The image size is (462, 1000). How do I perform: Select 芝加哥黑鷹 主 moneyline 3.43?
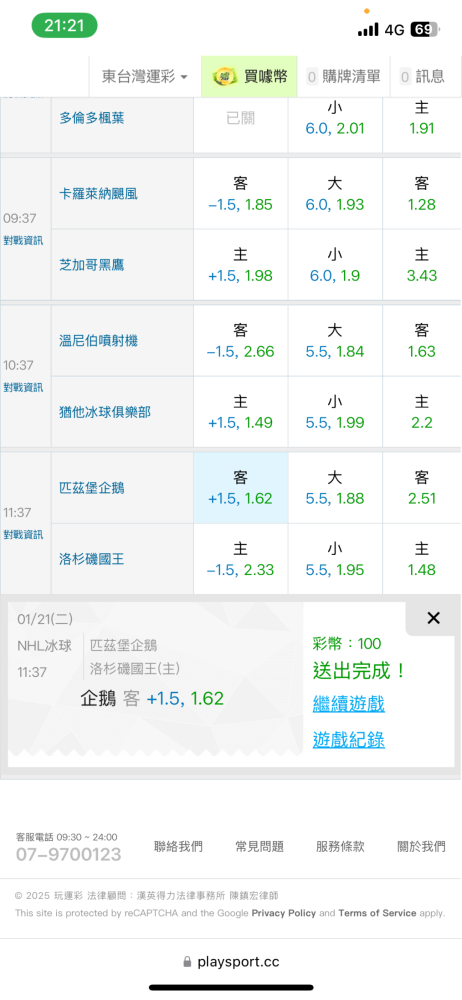421,265
